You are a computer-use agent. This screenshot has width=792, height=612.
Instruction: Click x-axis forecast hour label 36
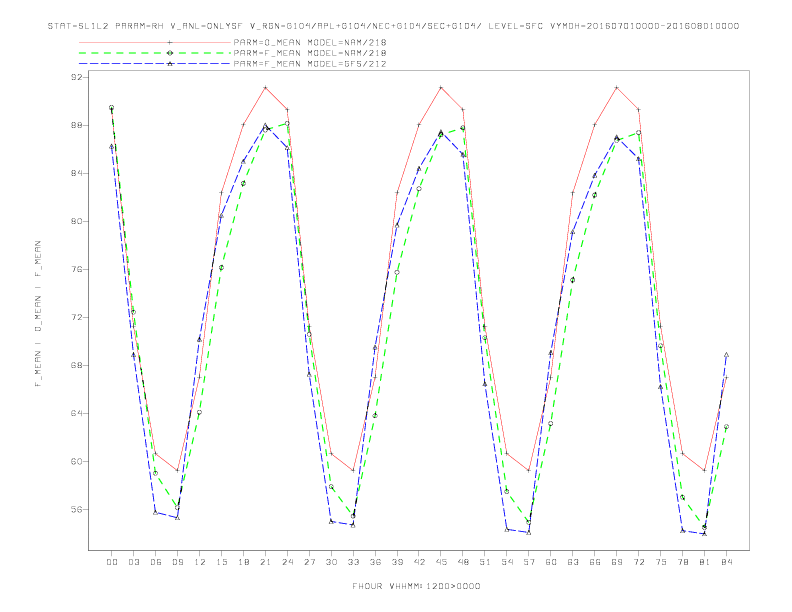(375, 562)
